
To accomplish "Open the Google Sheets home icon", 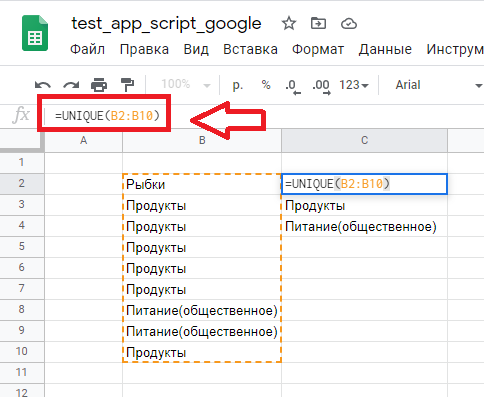I will click(35, 33).
